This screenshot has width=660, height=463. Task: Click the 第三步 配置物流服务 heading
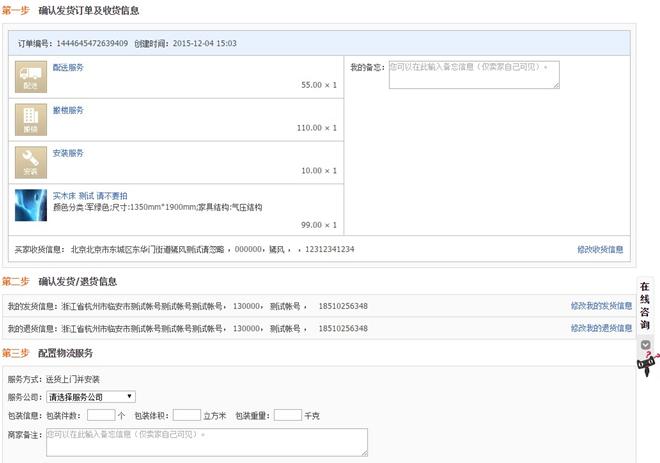[x=47, y=353]
